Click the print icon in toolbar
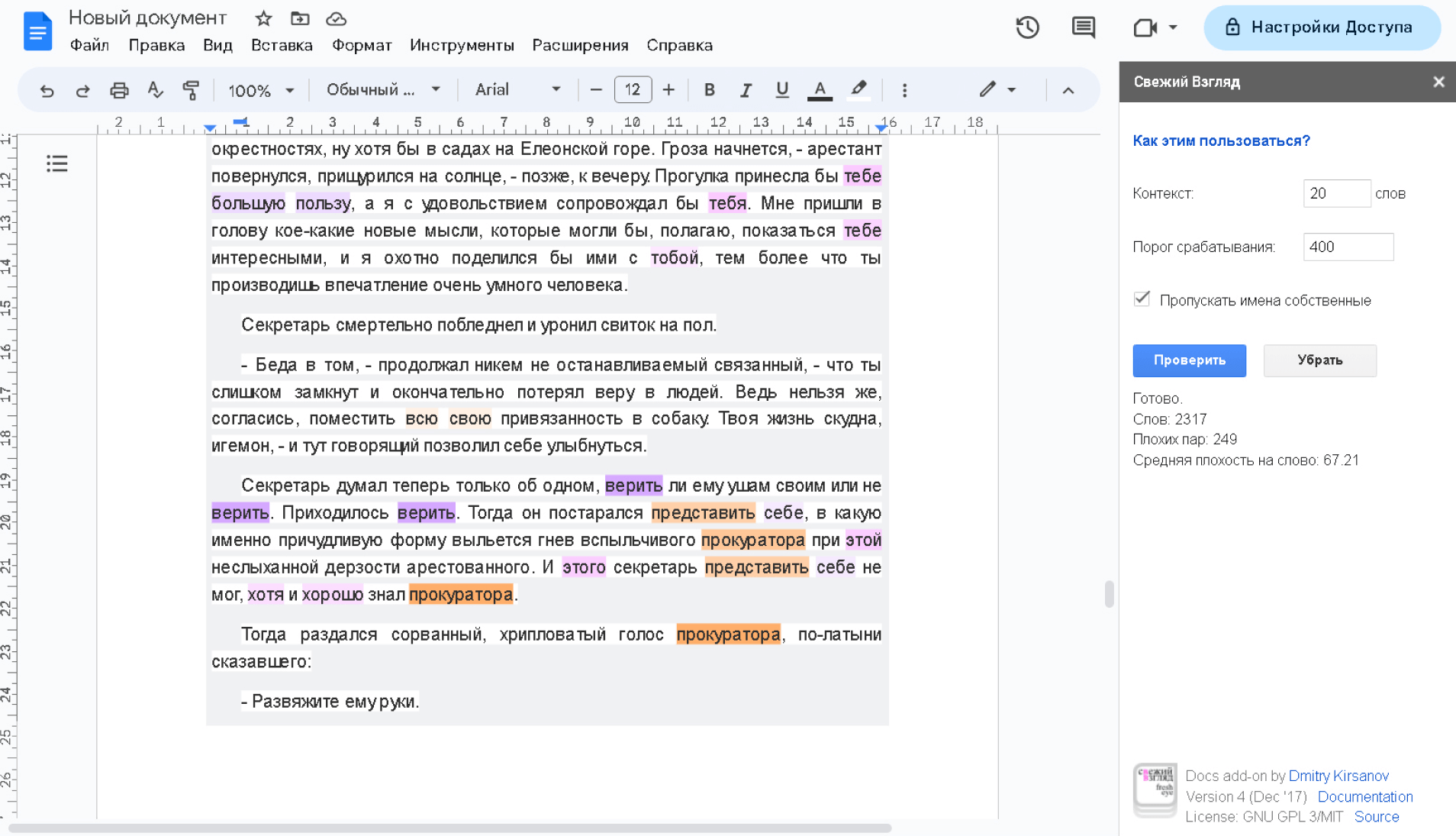 [119, 91]
